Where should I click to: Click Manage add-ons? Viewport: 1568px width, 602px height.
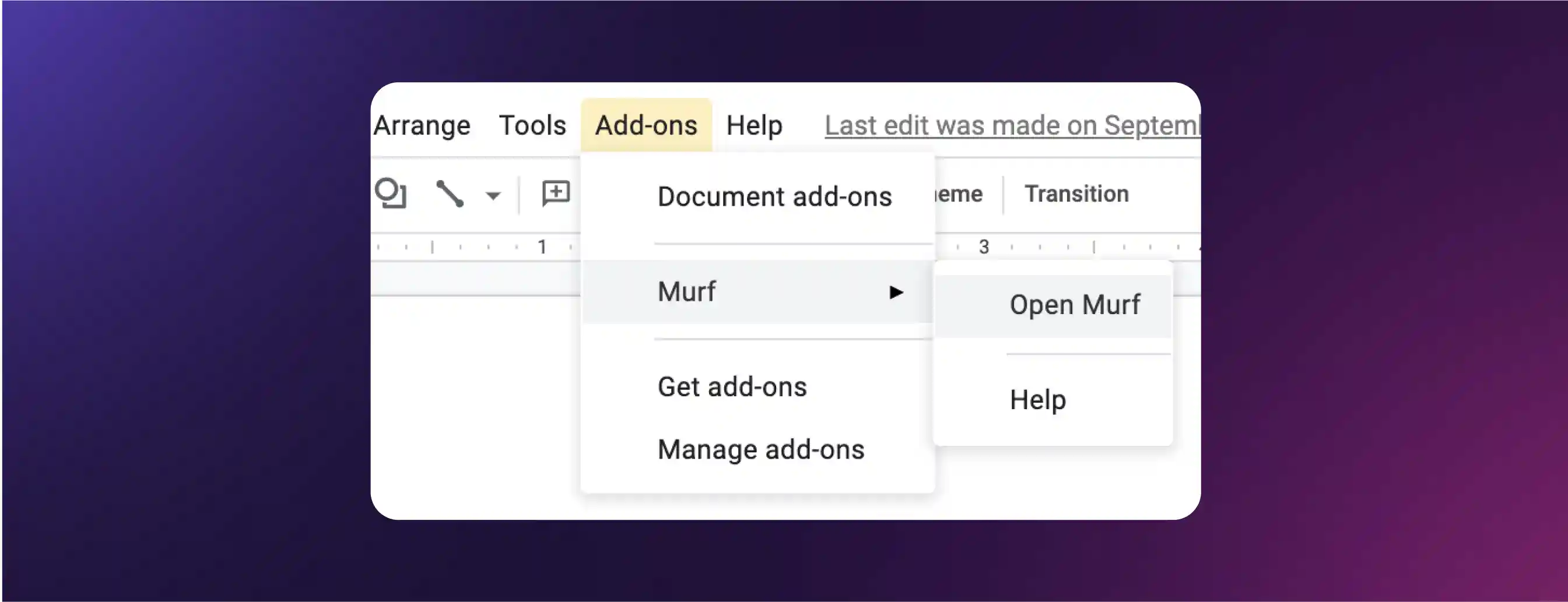761,450
